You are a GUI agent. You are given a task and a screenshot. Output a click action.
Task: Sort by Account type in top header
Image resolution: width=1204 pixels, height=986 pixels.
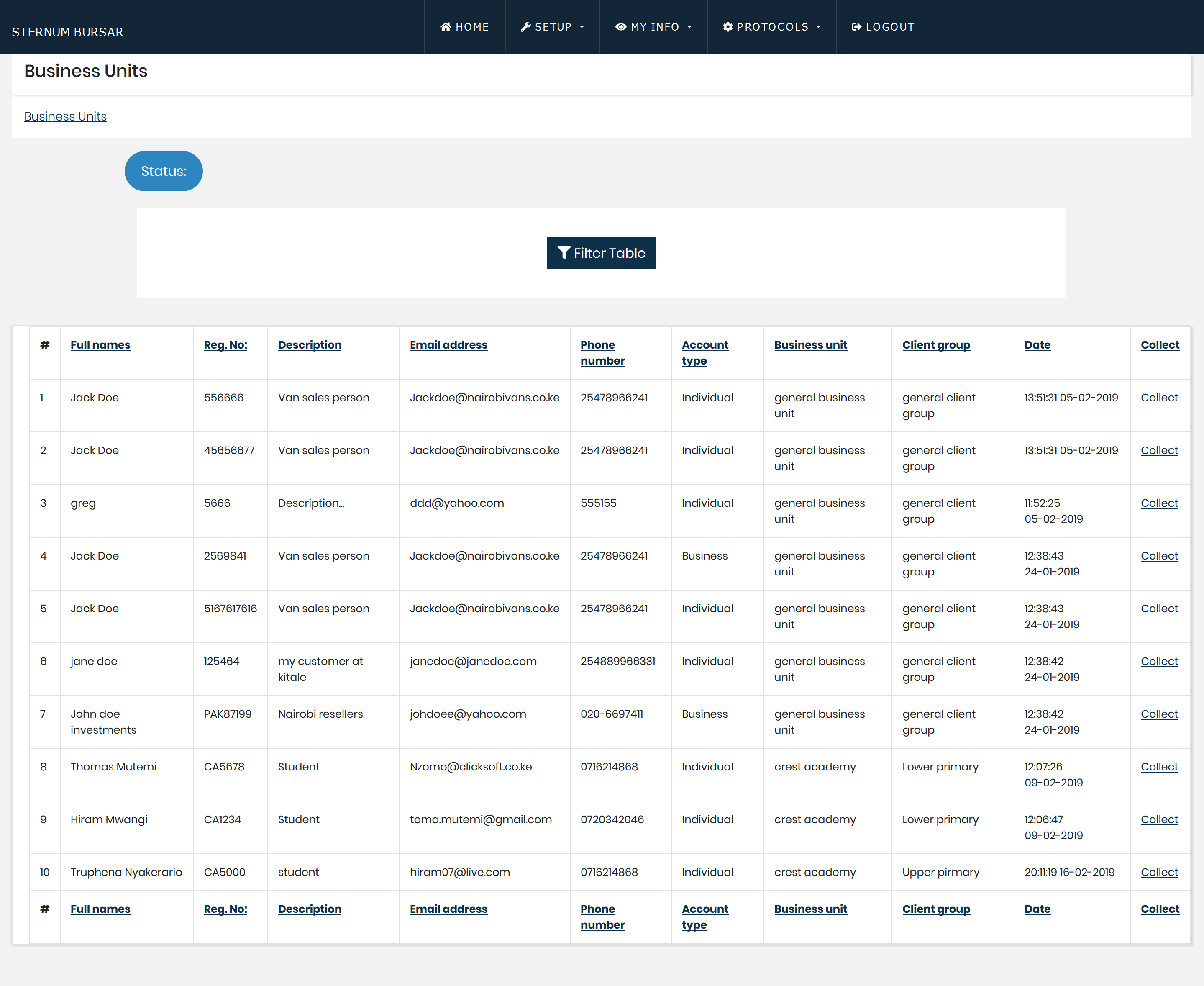(704, 353)
